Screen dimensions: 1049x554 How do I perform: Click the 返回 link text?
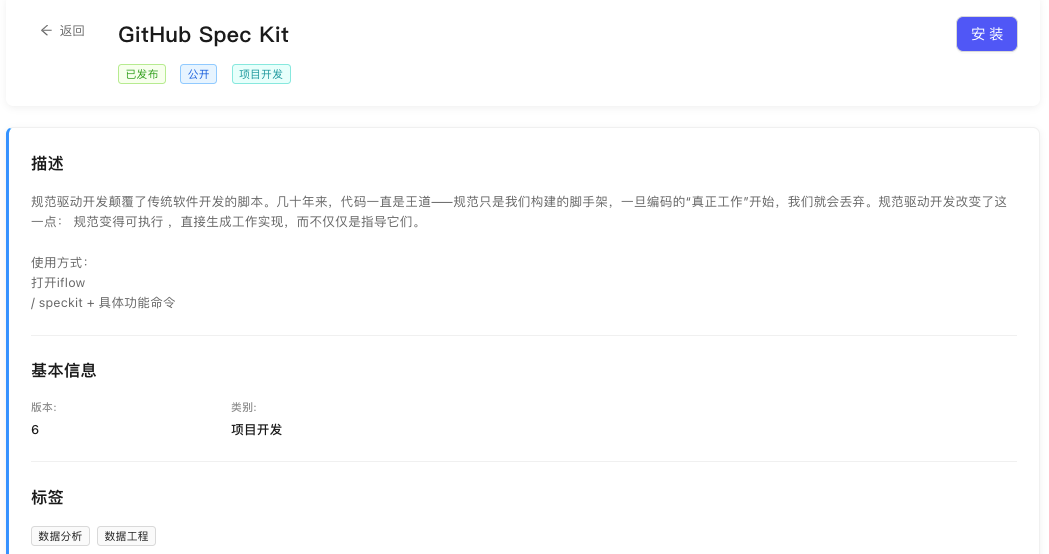click(x=72, y=31)
